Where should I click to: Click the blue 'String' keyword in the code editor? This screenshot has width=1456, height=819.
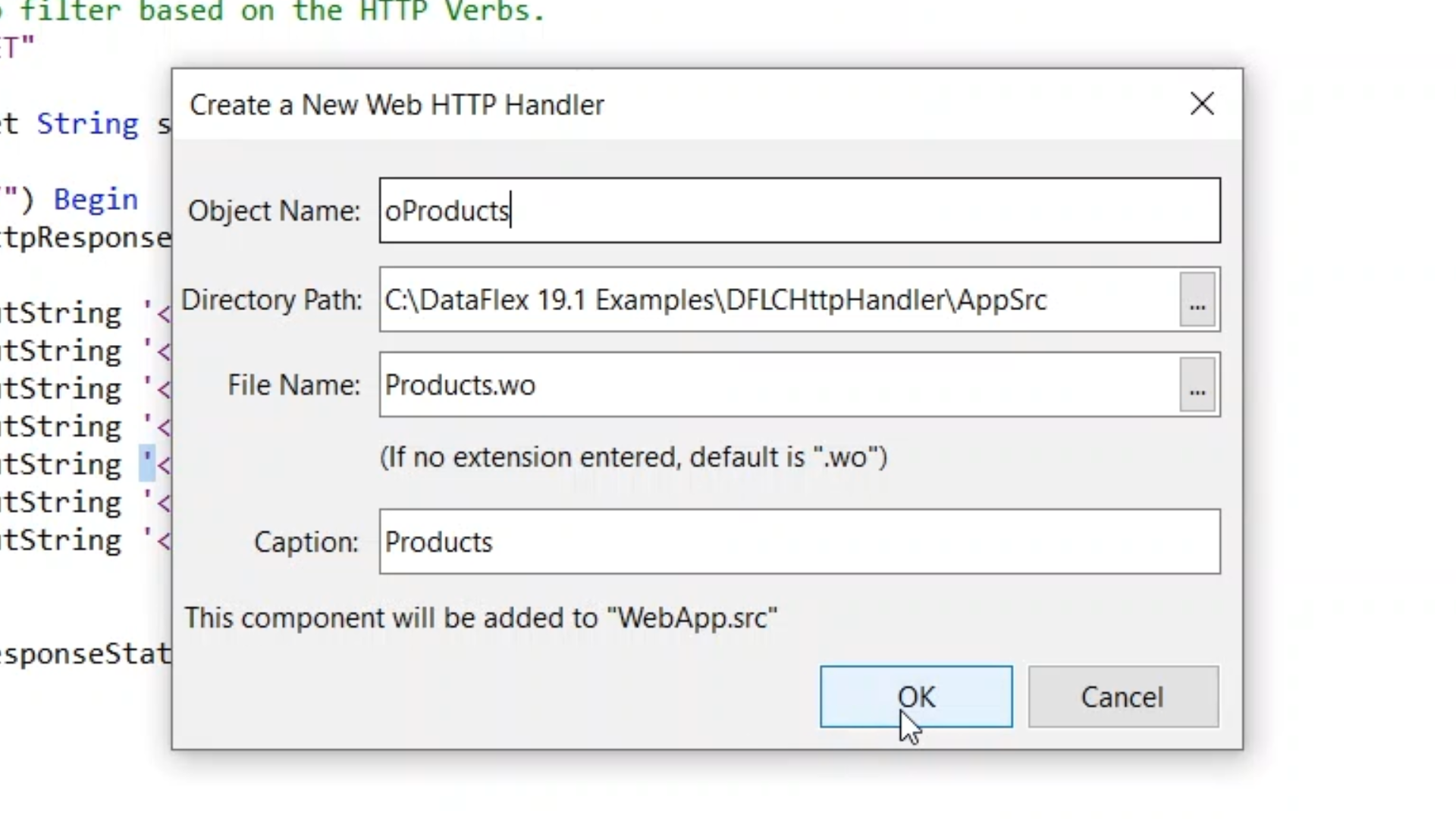click(x=87, y=124)
